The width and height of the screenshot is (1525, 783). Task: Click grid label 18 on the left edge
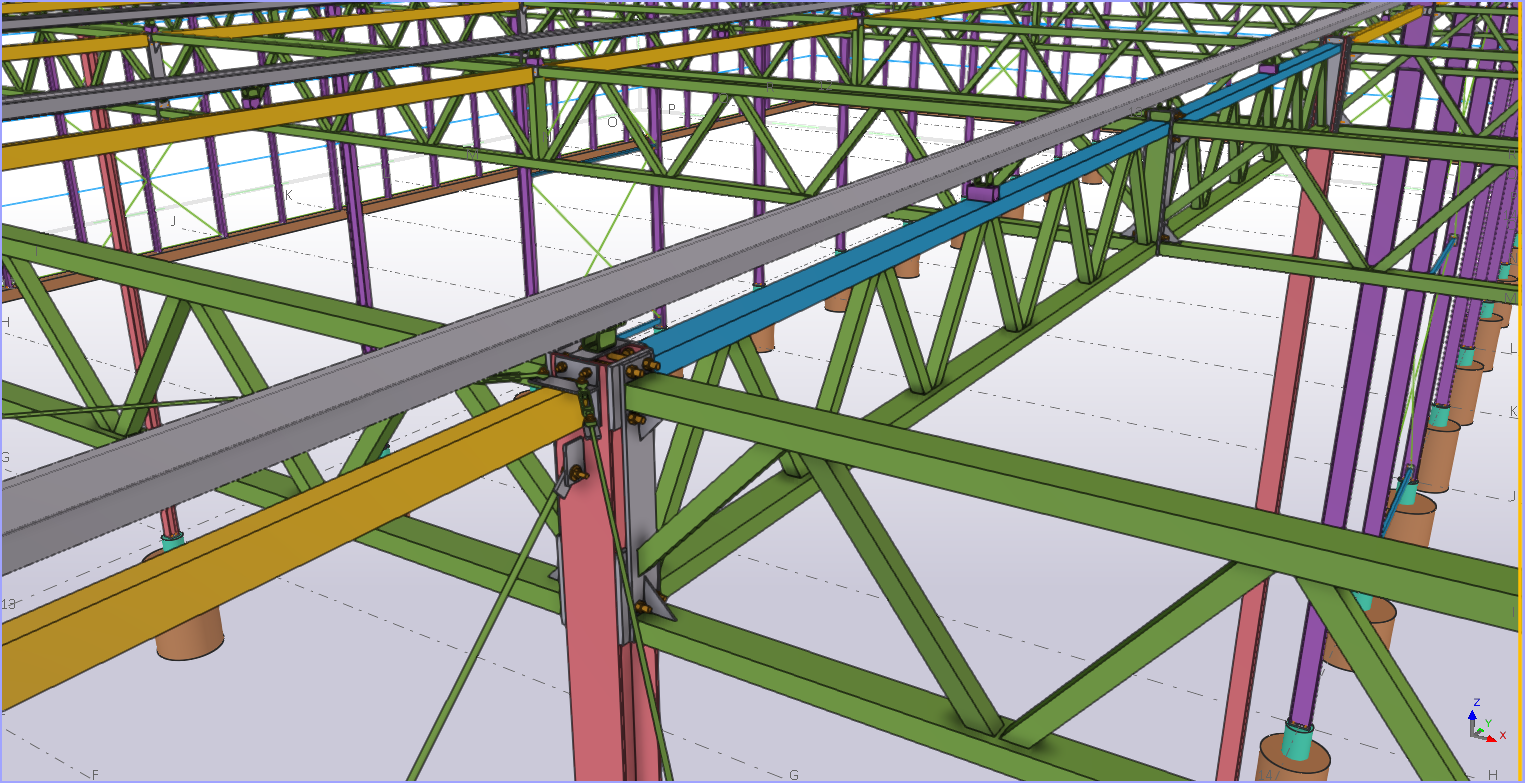(9, 604)
